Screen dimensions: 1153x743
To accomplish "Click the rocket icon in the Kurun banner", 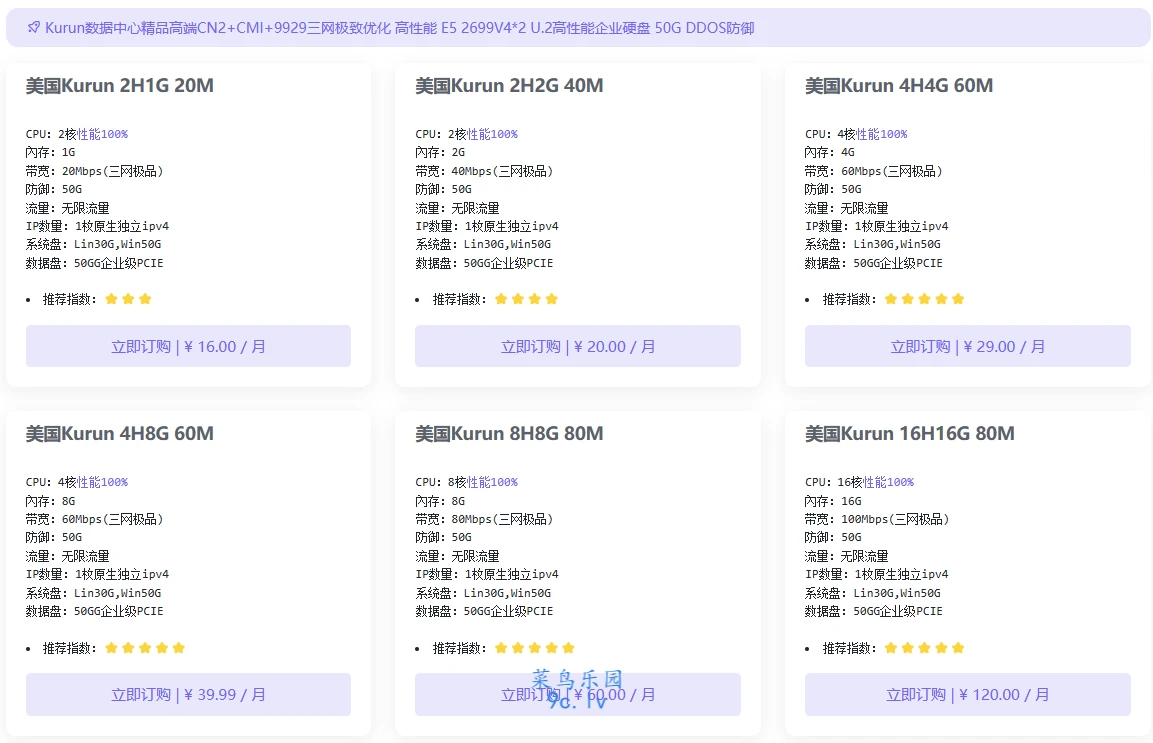I will tap(34, 28).
